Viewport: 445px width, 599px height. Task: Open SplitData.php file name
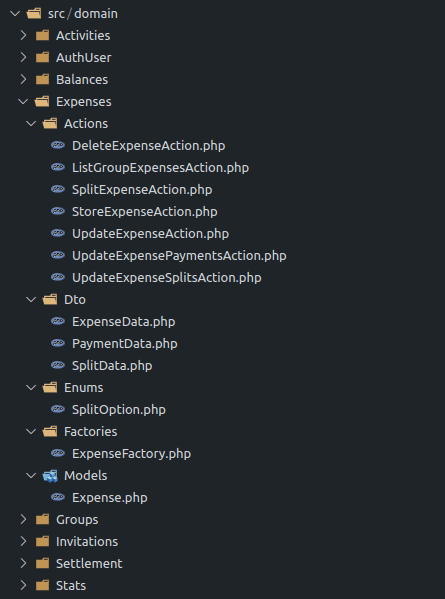(112, 366)
